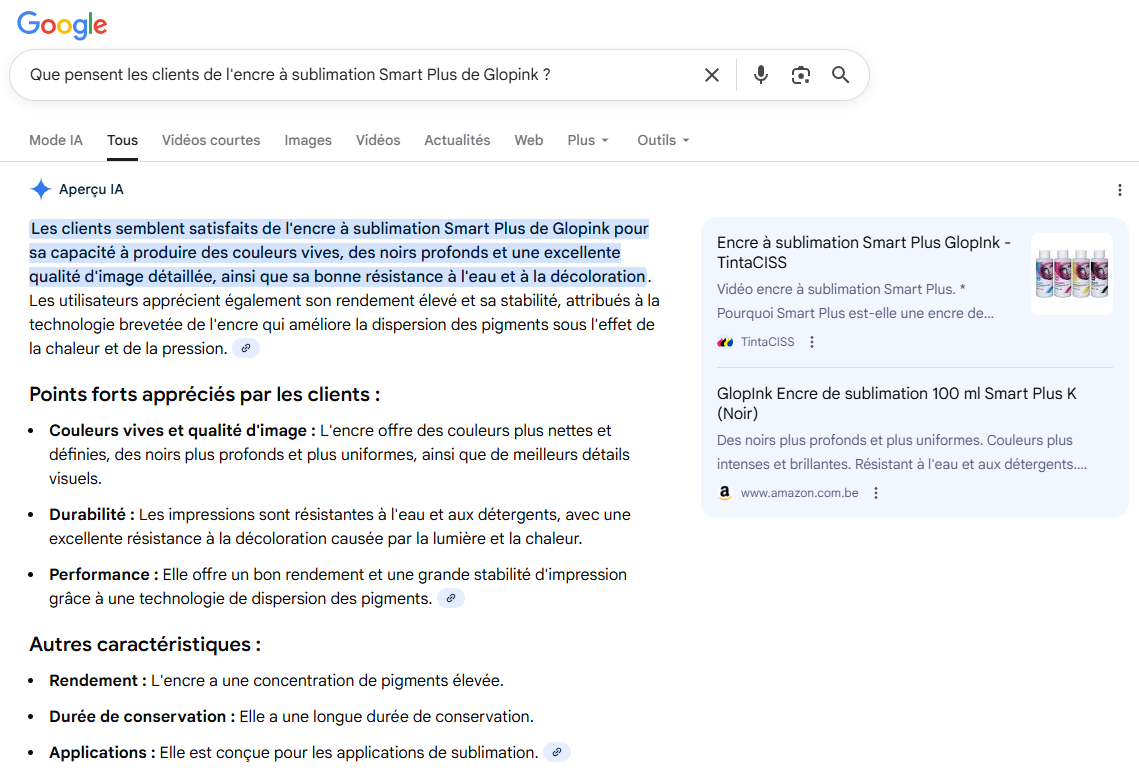Image resolution: width=1139 pixels, height=774 pixels.
Task: Open more options for amazon.com.be source
Action: pos(876,493)
